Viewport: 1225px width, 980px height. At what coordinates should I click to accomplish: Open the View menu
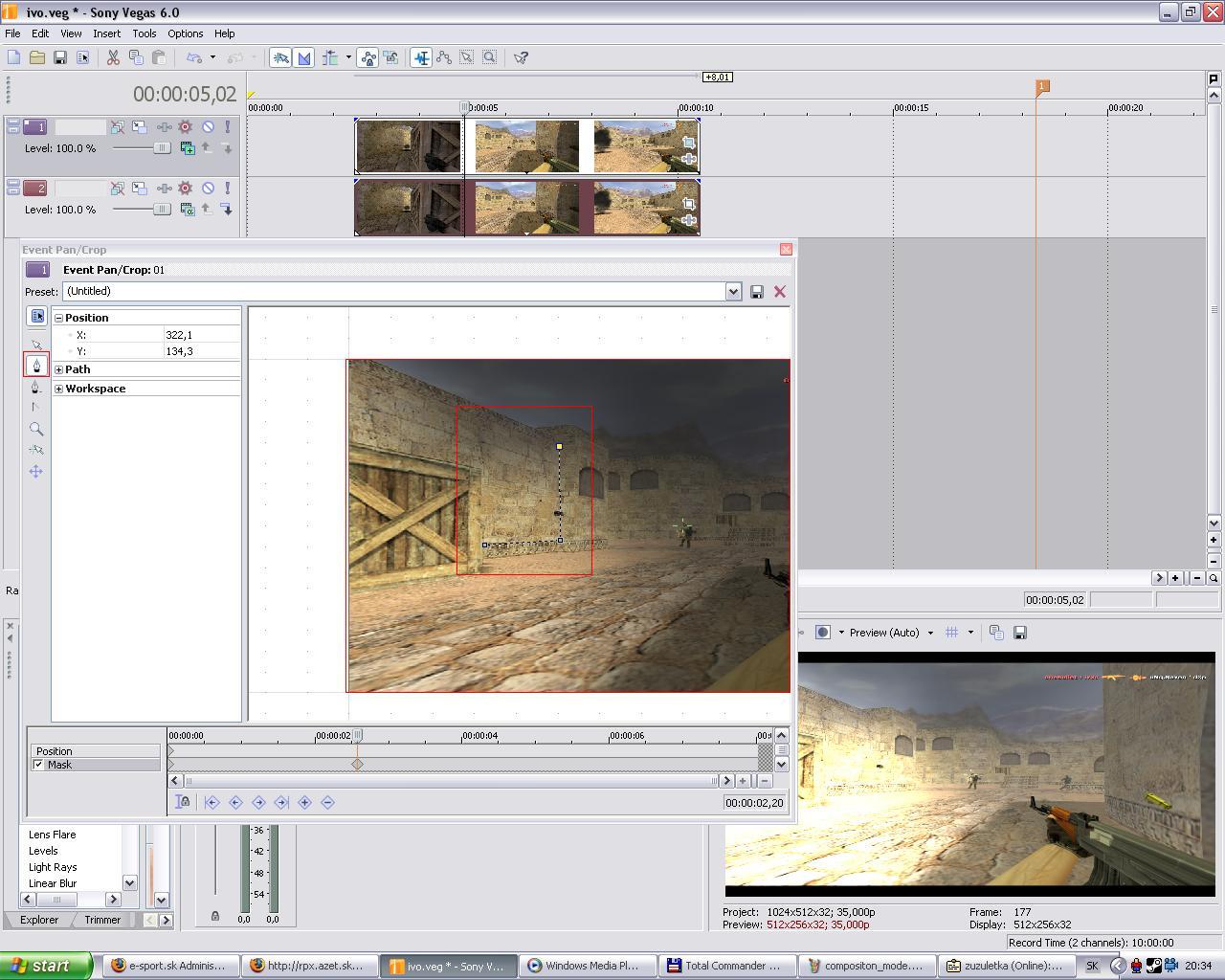(71, 33)
